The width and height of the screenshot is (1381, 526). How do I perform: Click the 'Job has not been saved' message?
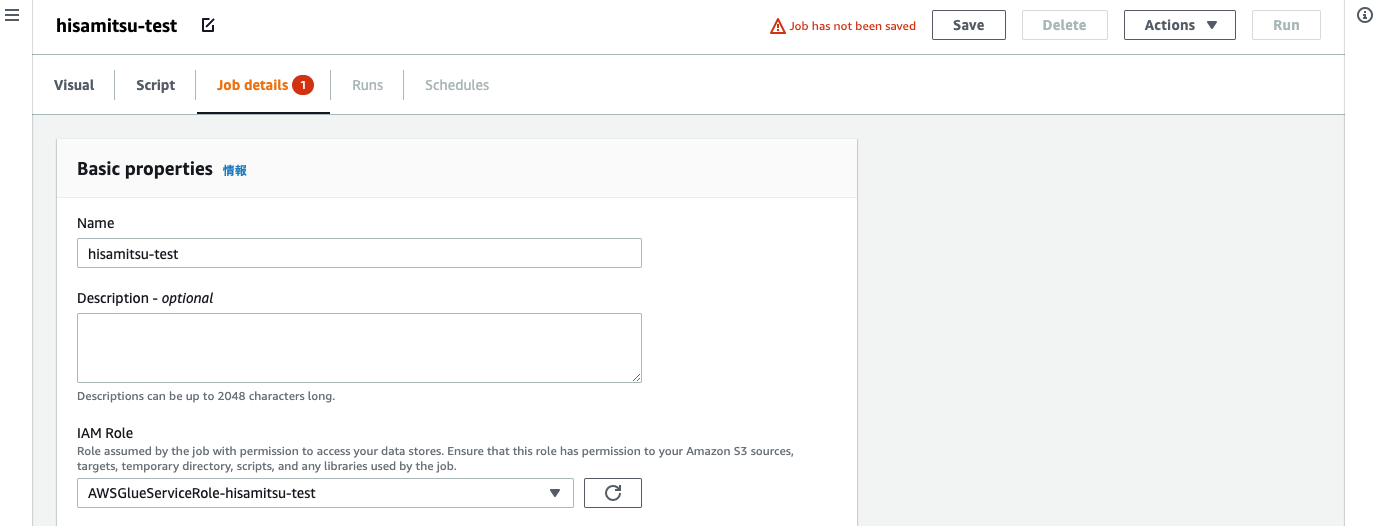[x=853, y=27]
